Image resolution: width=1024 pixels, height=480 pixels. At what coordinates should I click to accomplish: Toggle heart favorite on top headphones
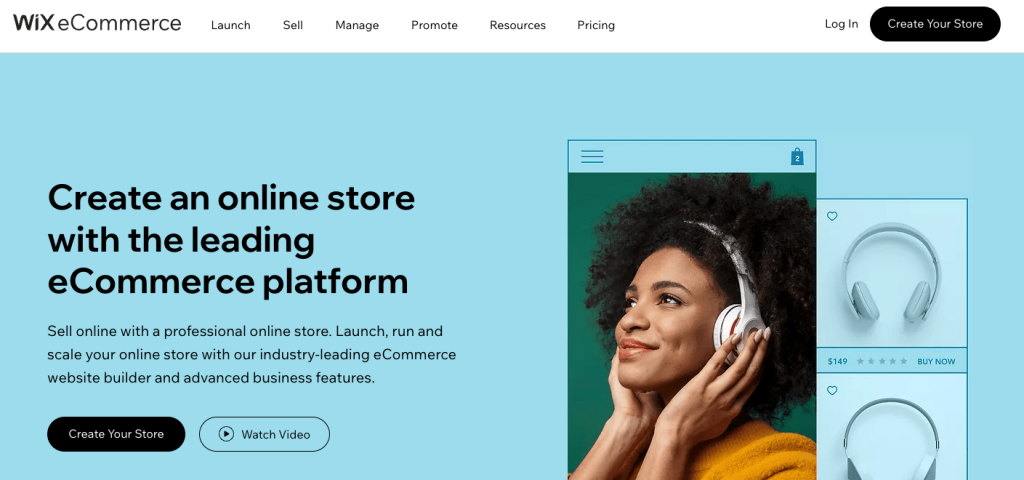[832, 216]
